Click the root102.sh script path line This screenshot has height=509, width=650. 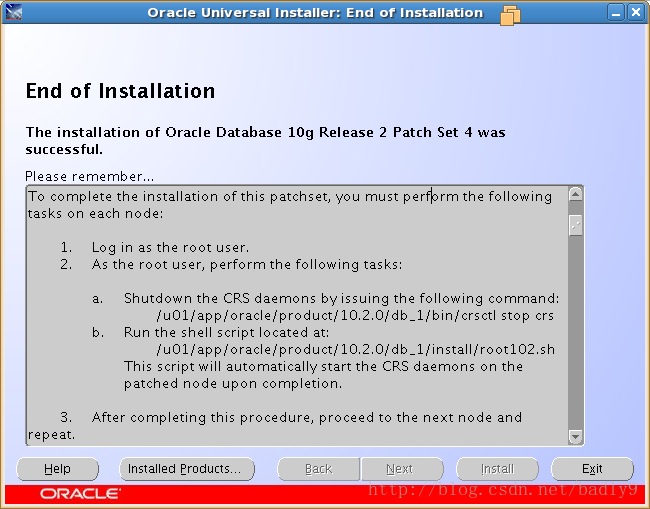point(356,349)
